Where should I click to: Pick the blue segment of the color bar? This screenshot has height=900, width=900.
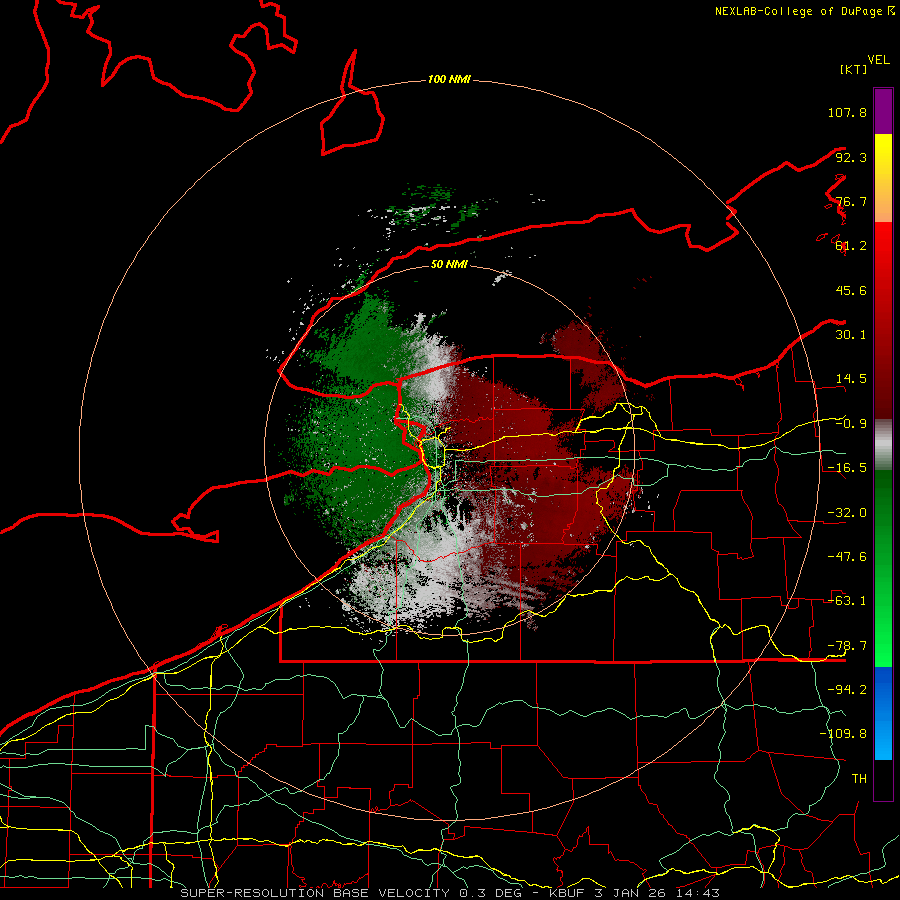(883, 713)
